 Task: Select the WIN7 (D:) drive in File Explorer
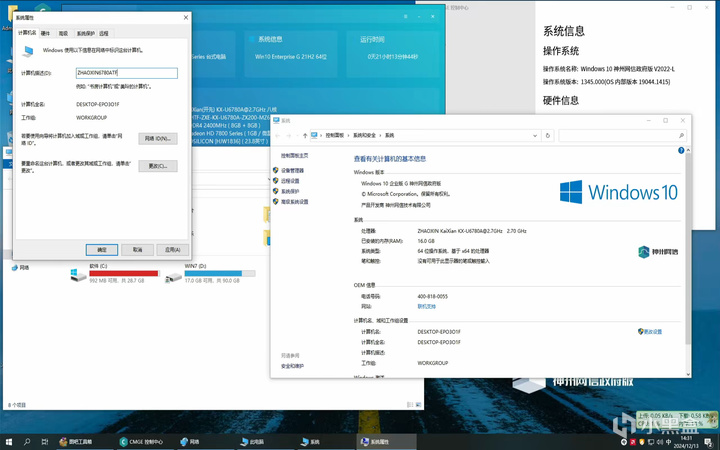[x=210, y=273]
